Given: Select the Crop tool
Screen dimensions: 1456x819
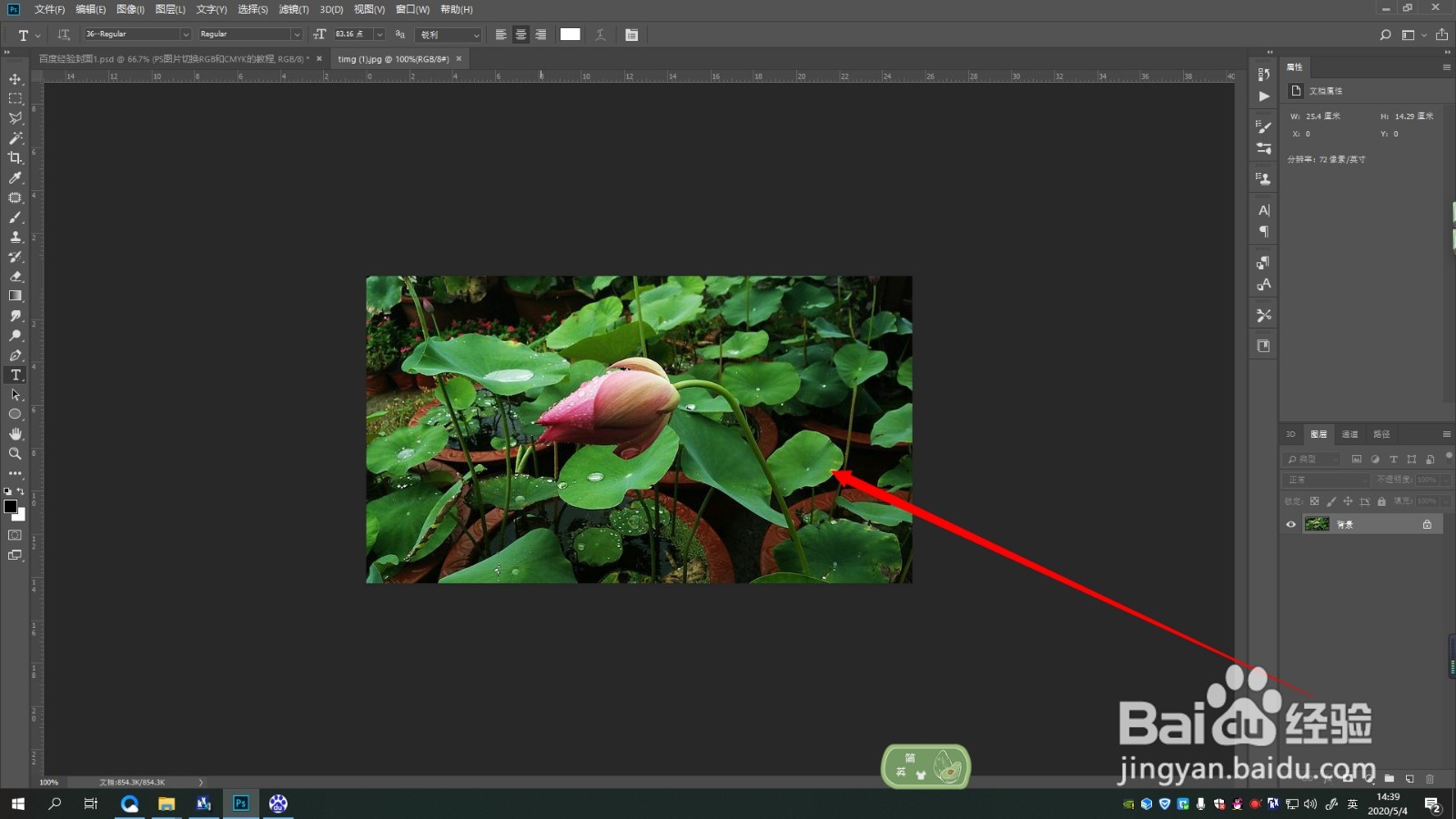Looking at the screenshot, I should click(x=15, y=157).
